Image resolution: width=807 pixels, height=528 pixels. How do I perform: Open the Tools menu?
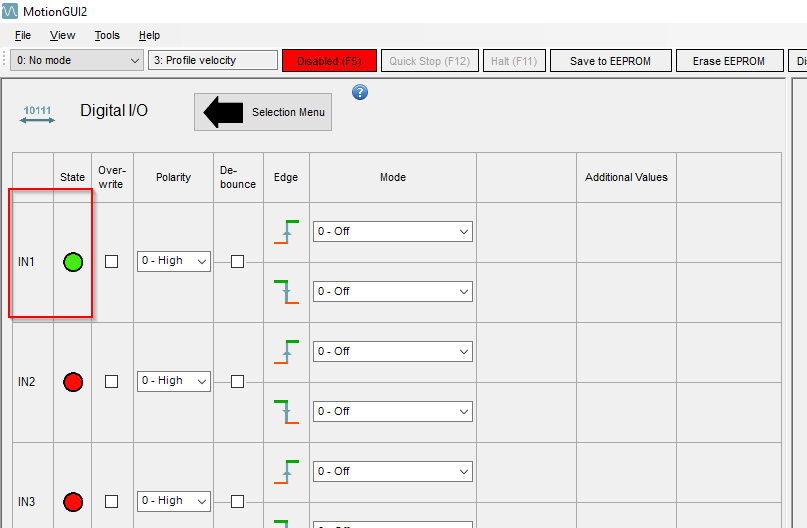click(x=107, y=35)
